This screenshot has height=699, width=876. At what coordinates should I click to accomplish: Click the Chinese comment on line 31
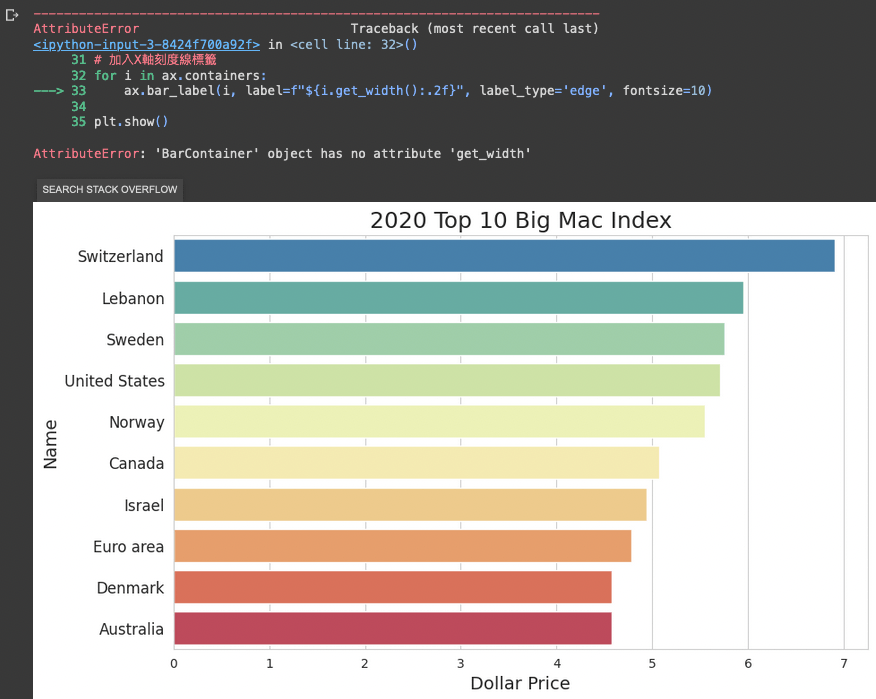click(x=155, y=60)
